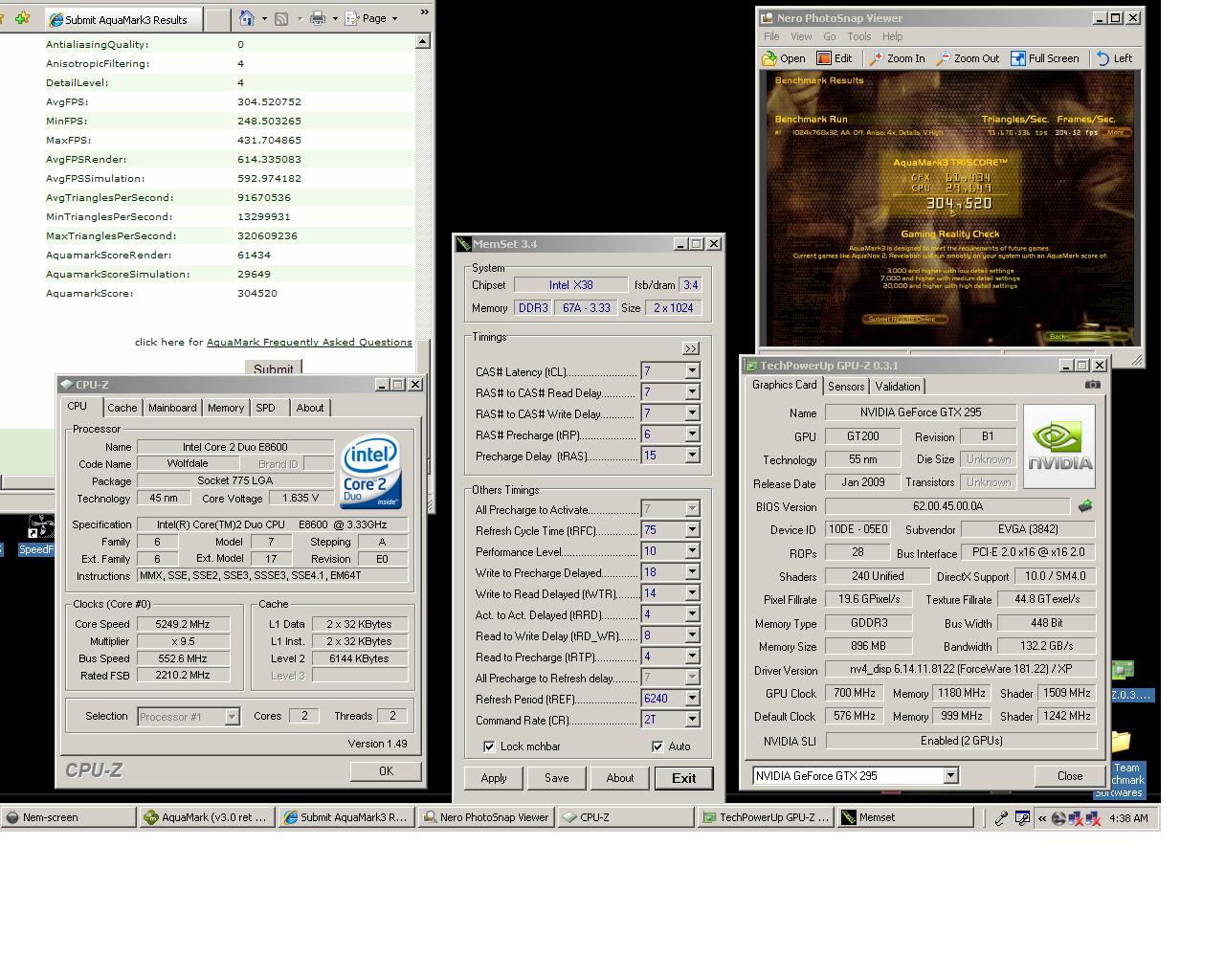Open the Performance Level dropdown in MemSet
The height and width of the screenshot is (980, 1225).
click(x=692, y=551)
